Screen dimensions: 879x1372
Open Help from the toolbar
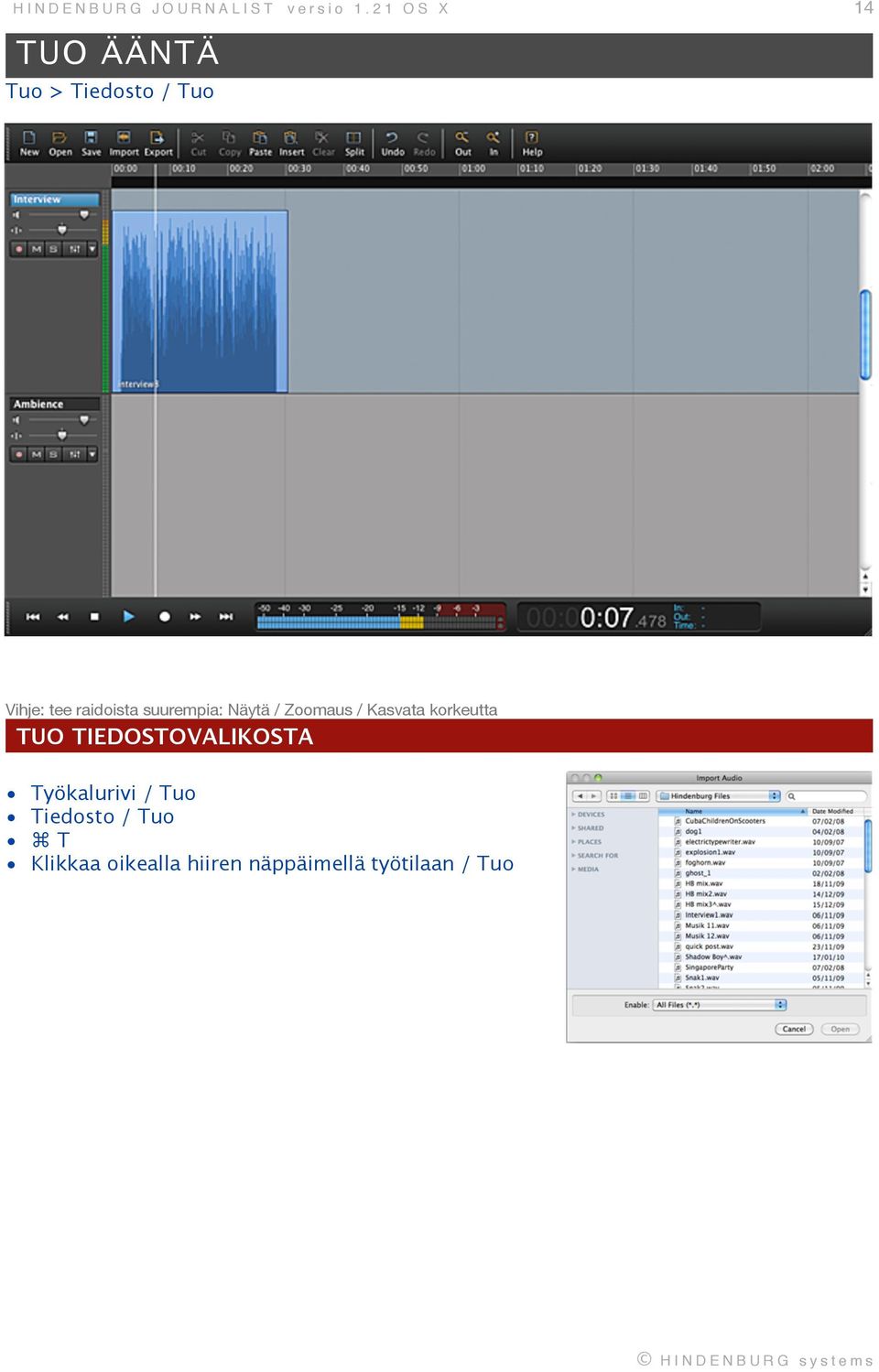pos(532,143)
